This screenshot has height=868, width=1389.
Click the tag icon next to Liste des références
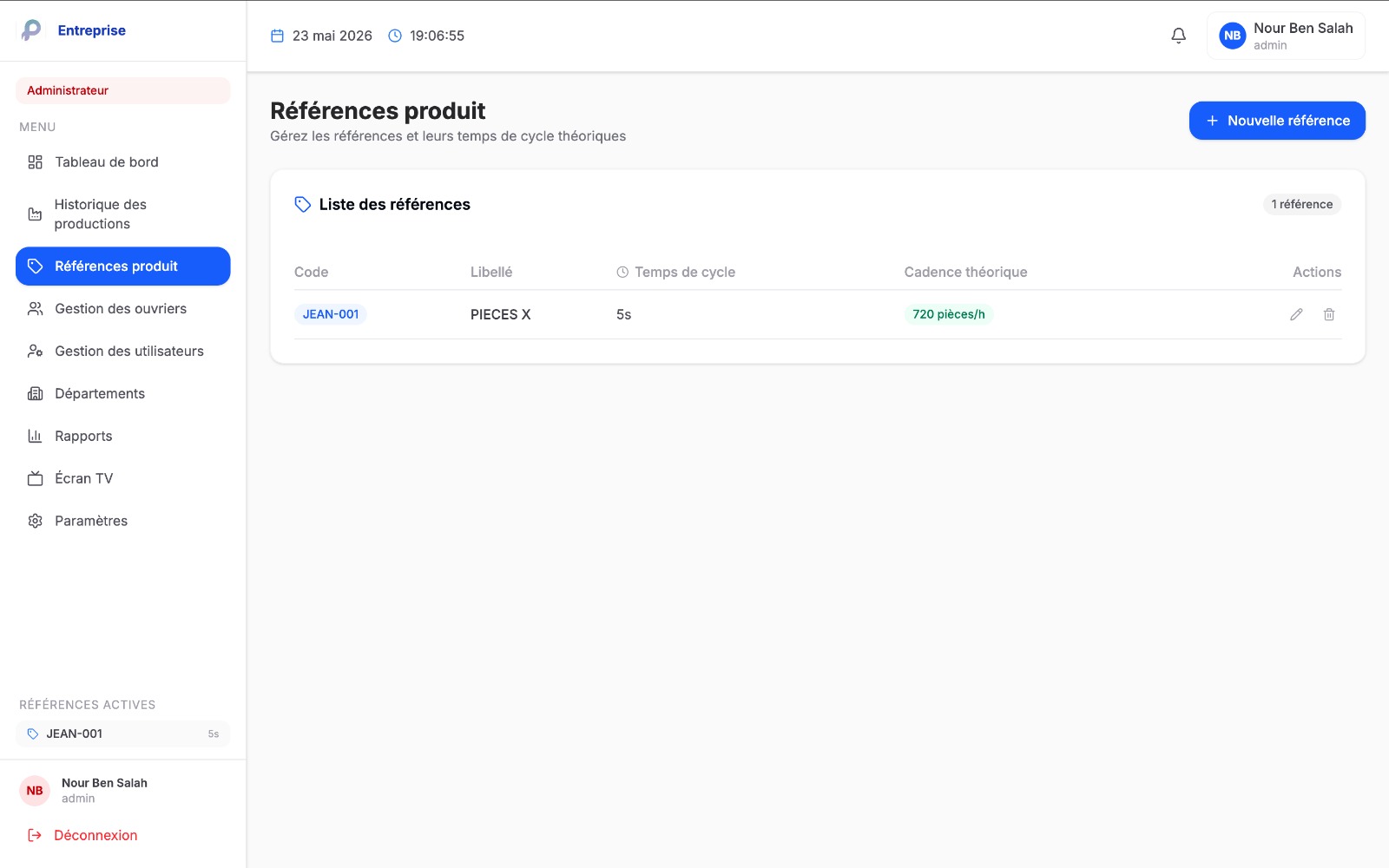tap(303, 205)
